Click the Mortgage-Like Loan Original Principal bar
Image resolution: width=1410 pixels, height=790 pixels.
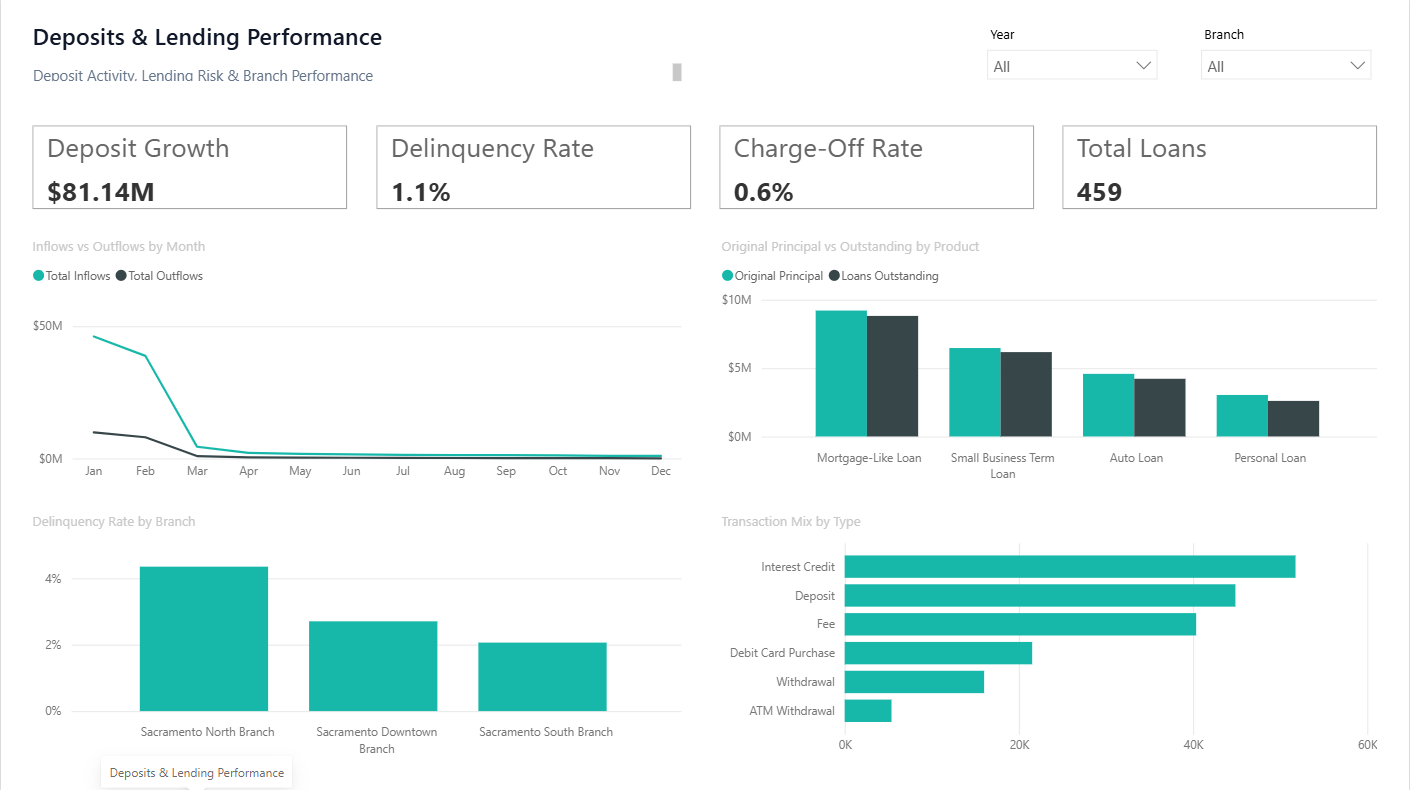[841, 374]
